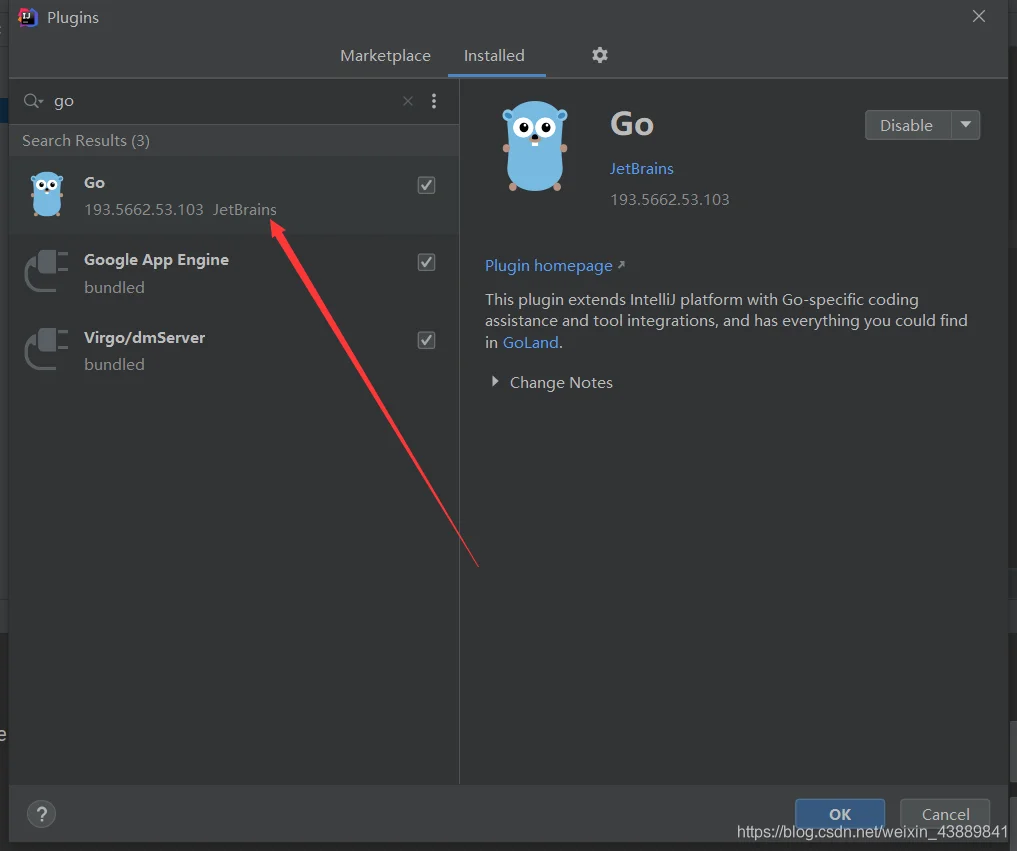The image size is (1017, 851).
Task: Open the help question mark button
Action: tap(42, 814)
